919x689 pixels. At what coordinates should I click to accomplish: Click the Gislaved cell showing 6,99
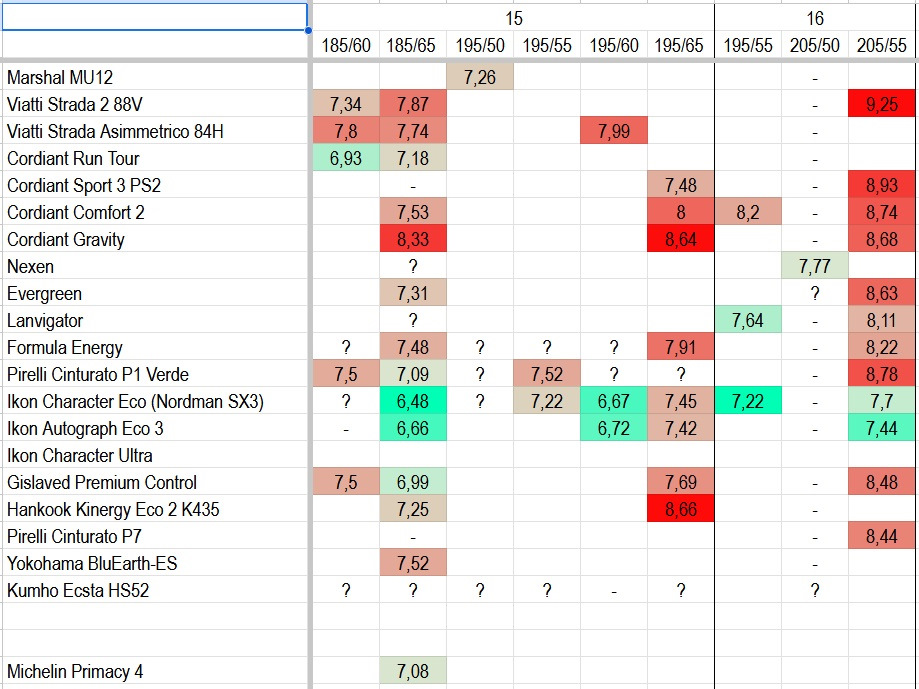[x=413, y=481]
